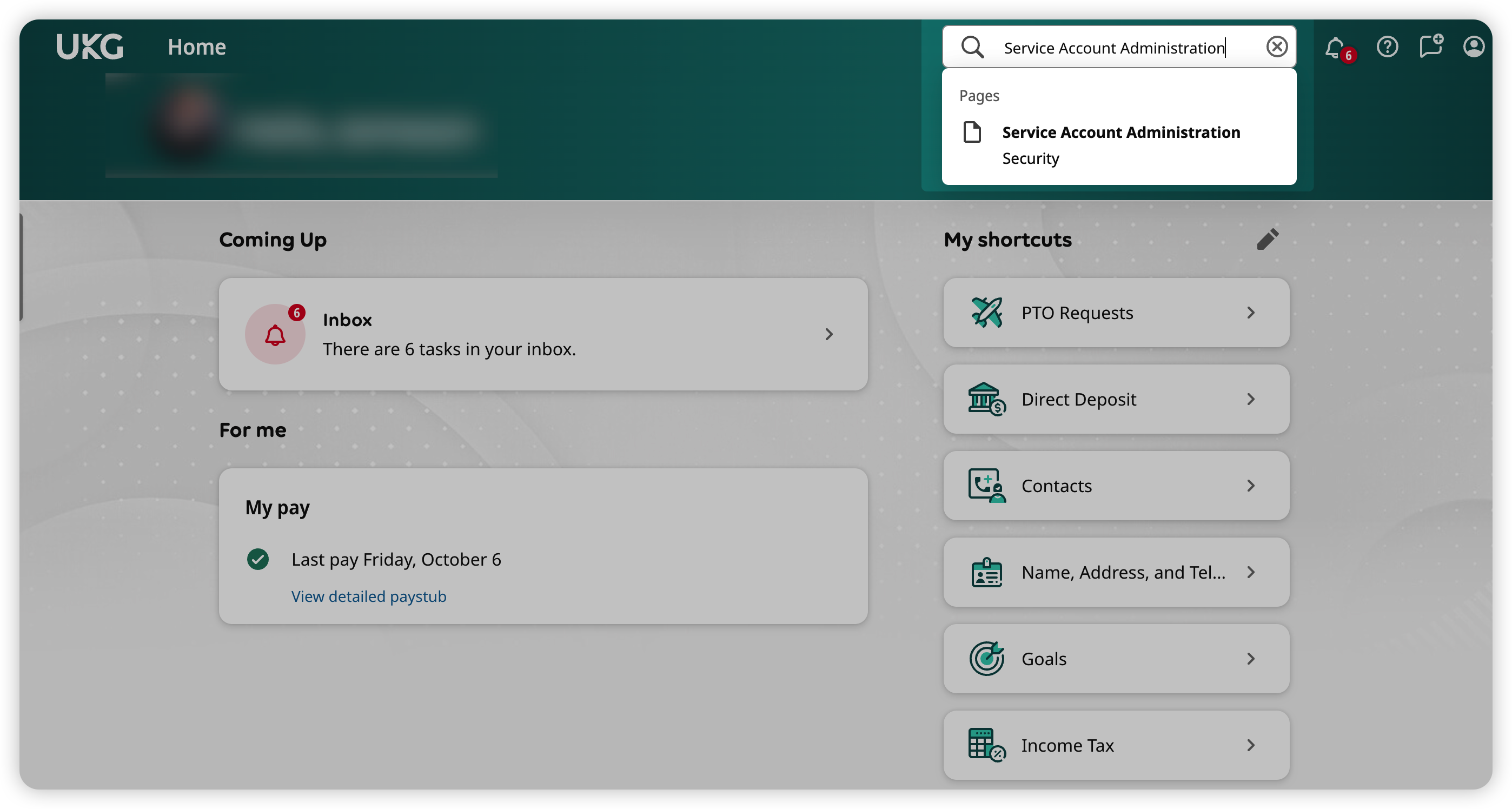The image size is (1512, 809).
Task: Clear the search field text
Action: (1277, 47)
